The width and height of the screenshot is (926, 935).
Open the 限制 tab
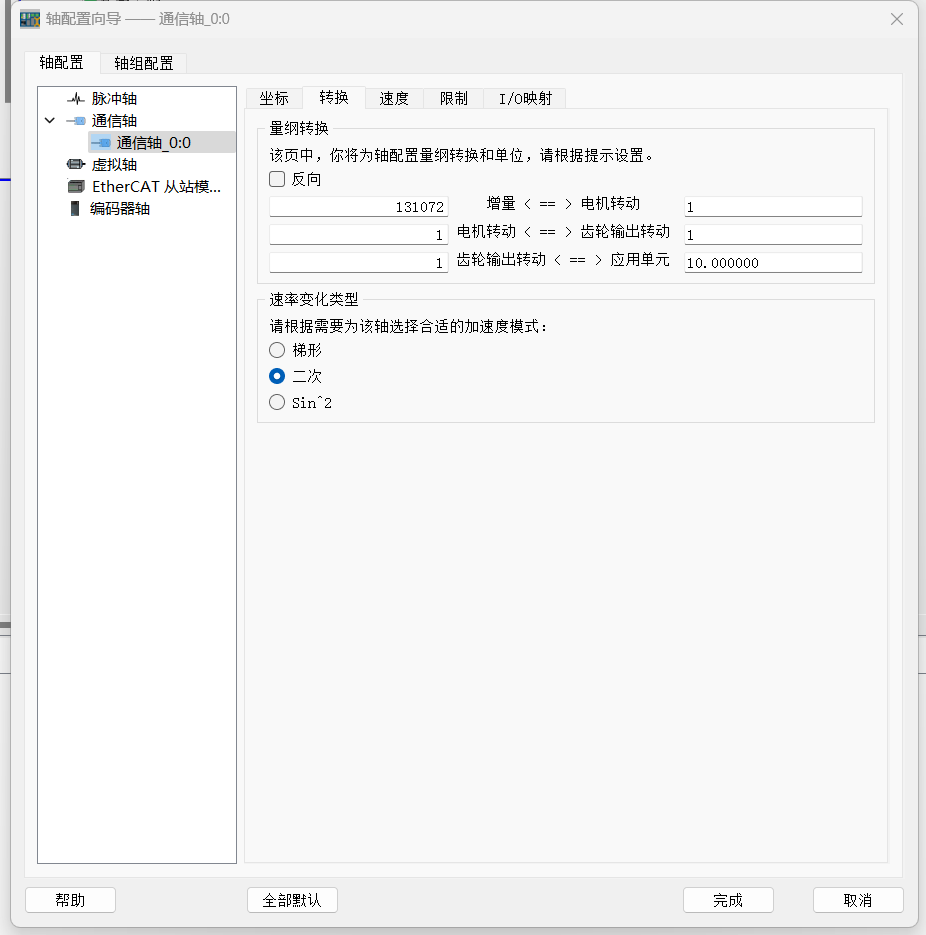pyautogui.click(x=454, y=98)
